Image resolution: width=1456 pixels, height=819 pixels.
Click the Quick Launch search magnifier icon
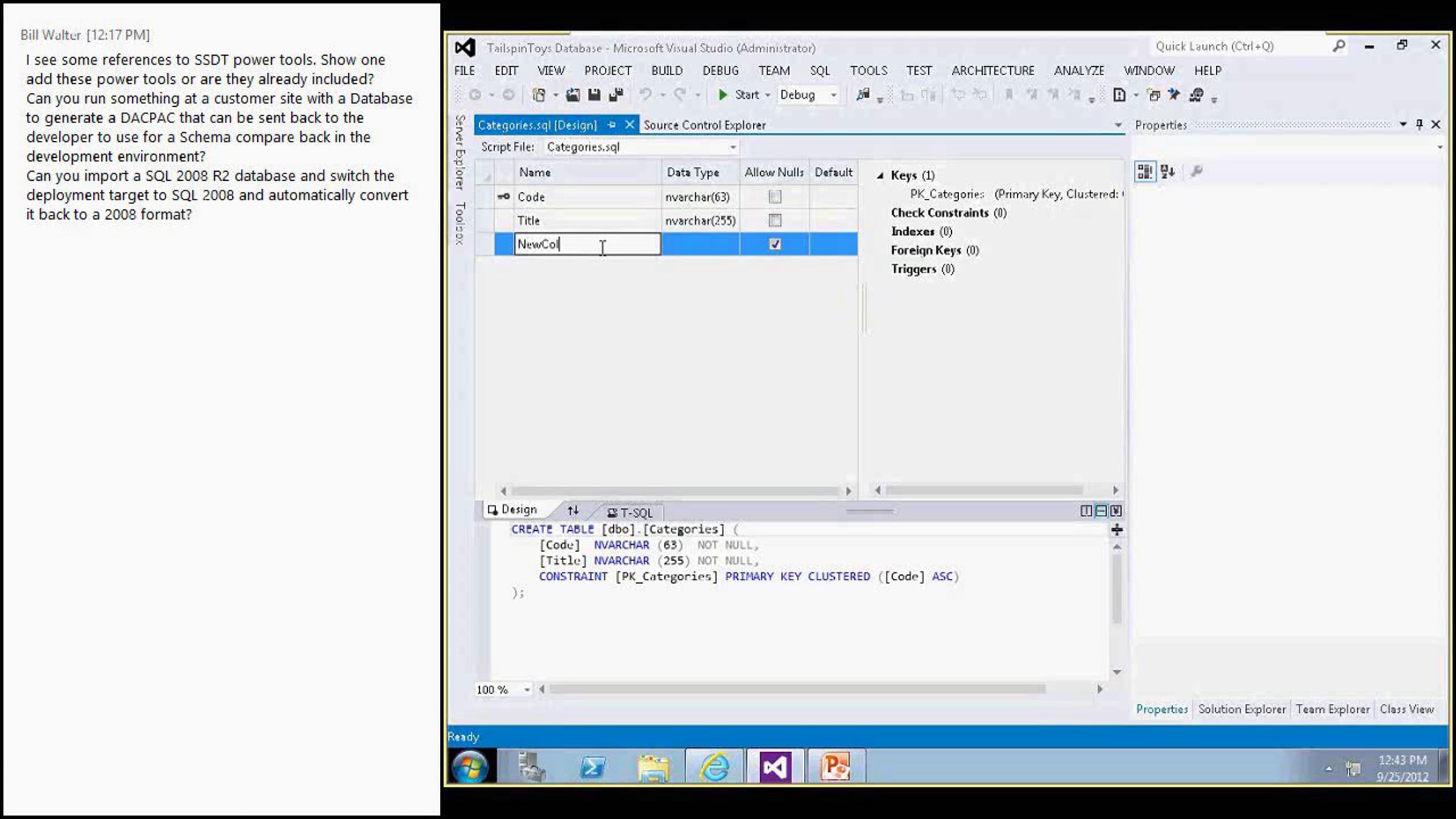click(x=1339, y=46)
